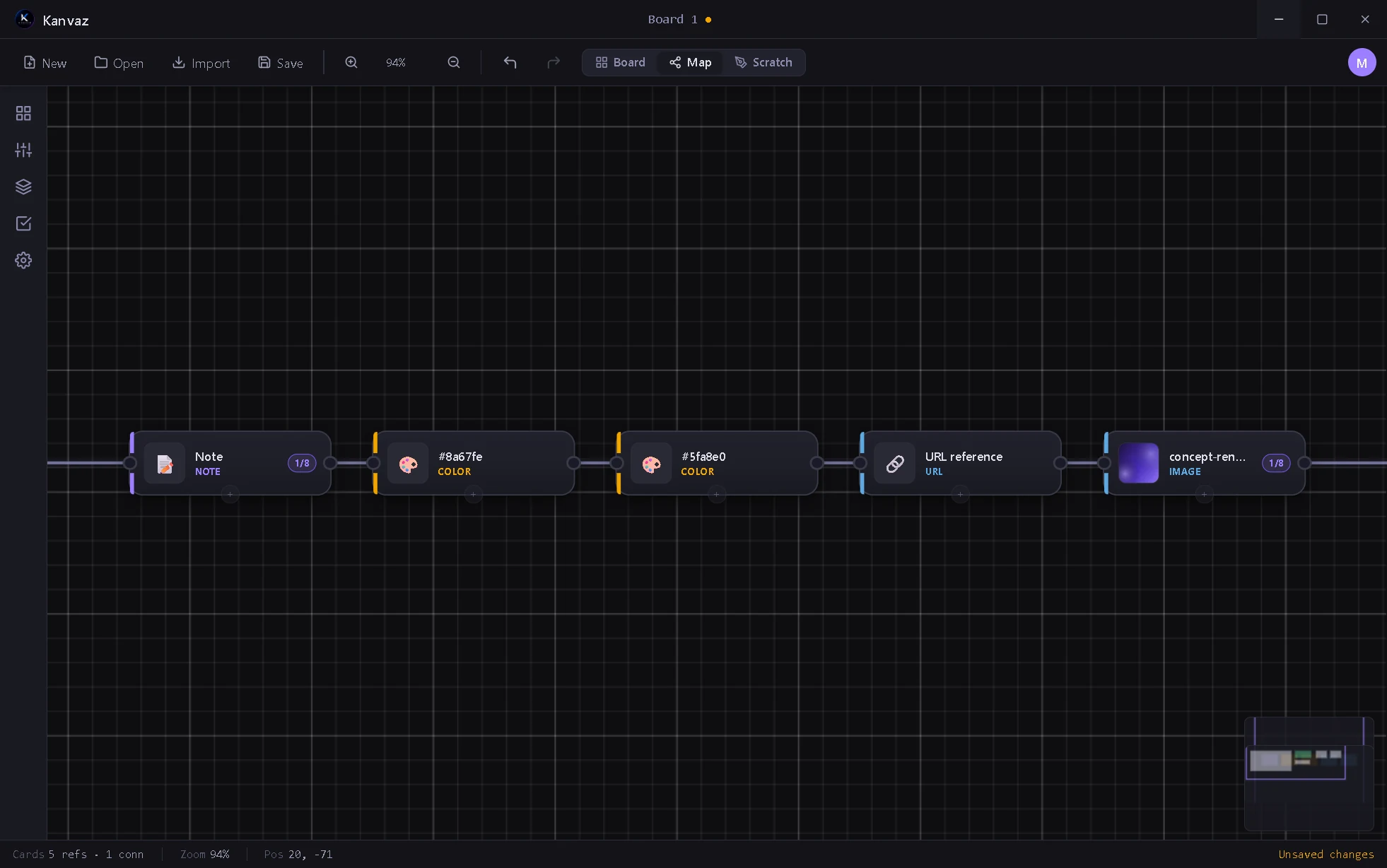The height and width of the screenshot is (868, 1387).
Task: Switch to the Board view tab
Action: coord(621,62)
